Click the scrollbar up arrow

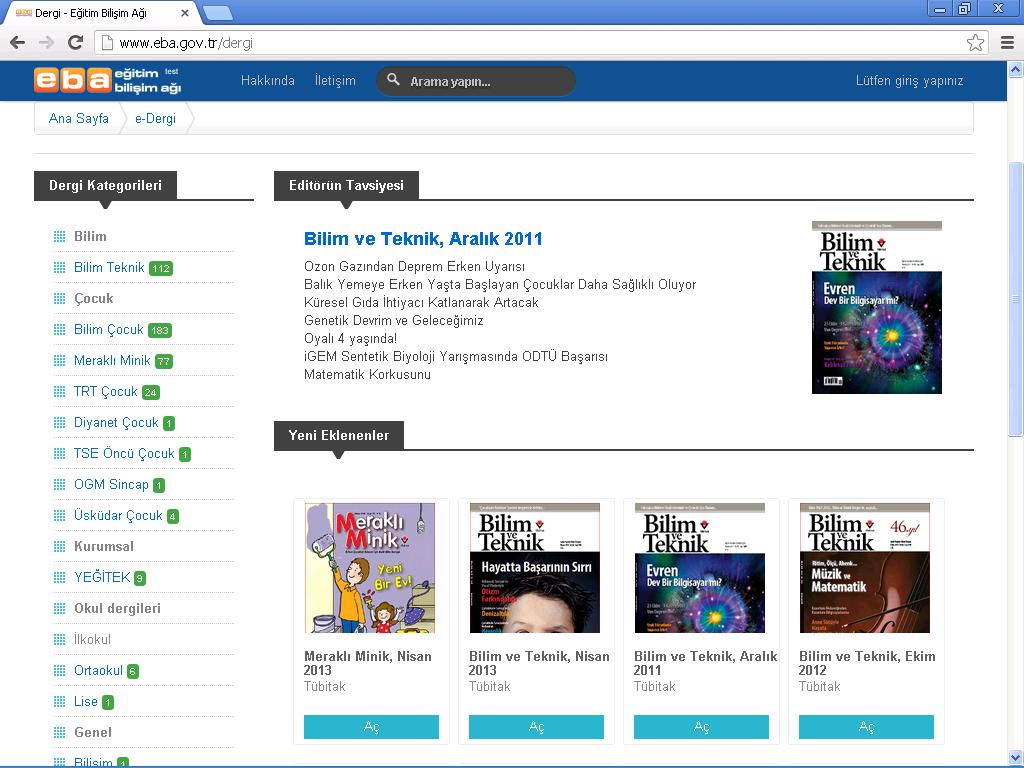pyautogui.click(x=1016, y=69)
